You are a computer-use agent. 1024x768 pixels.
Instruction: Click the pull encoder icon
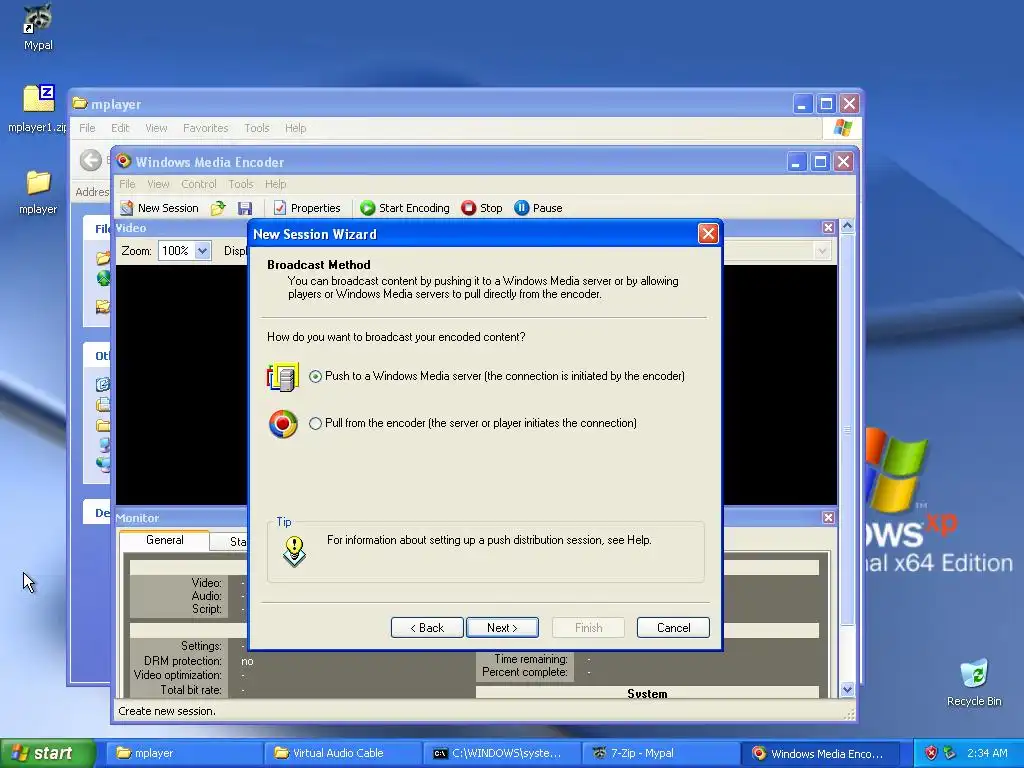tap(283, 424)
